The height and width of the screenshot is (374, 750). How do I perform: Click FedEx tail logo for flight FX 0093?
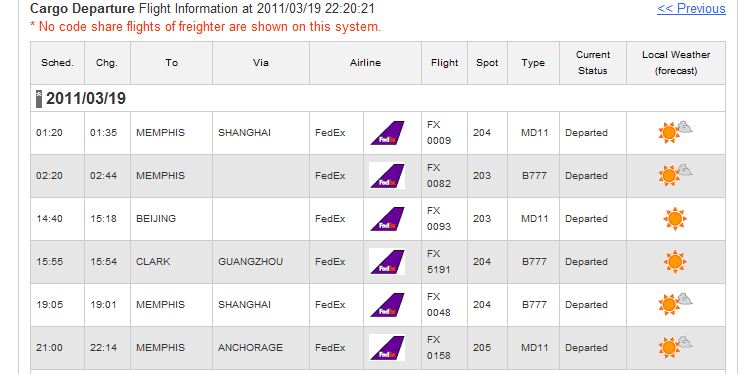[x=387, y=219]
